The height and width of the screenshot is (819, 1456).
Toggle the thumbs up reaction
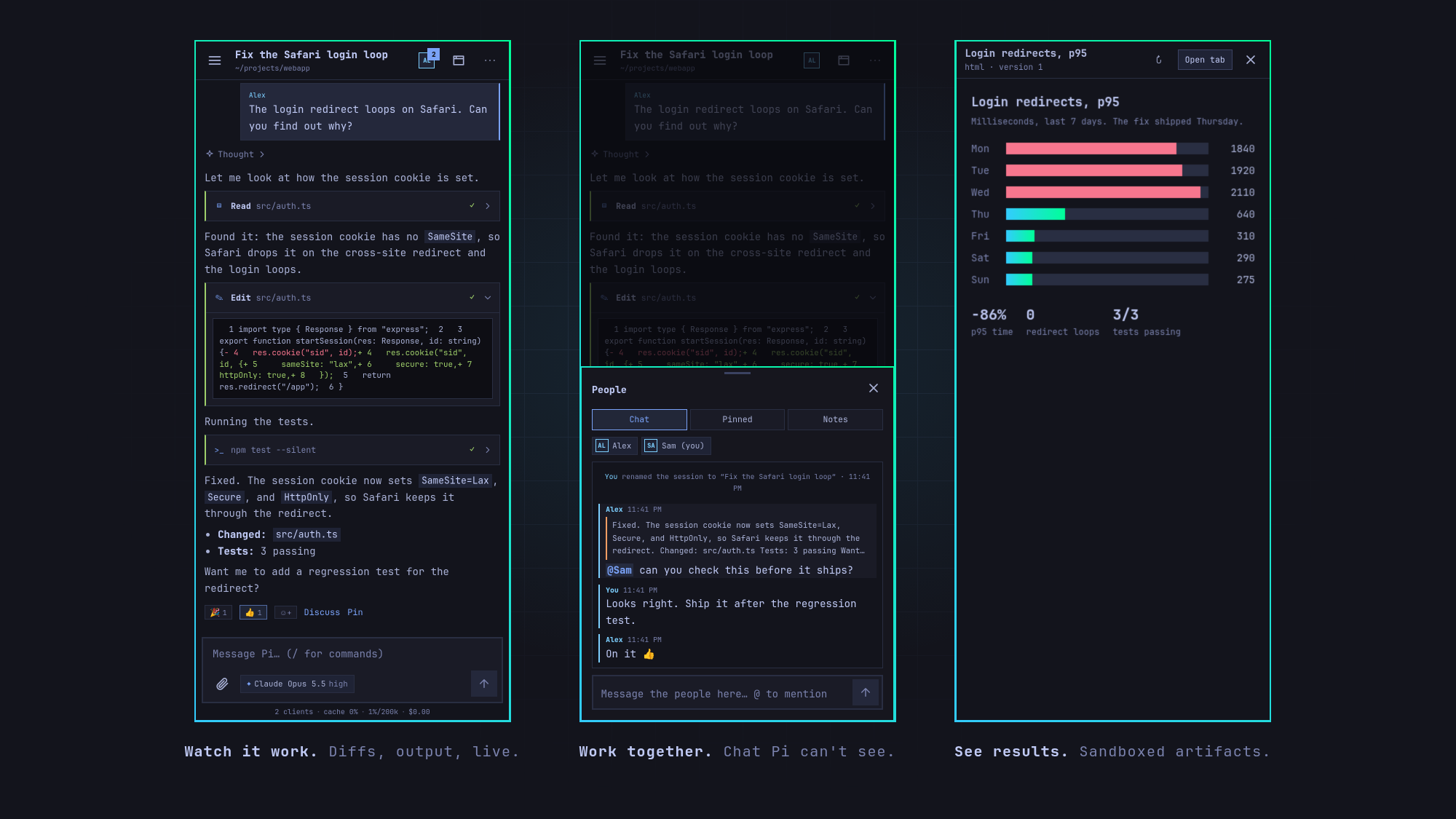tap(253, 612)
